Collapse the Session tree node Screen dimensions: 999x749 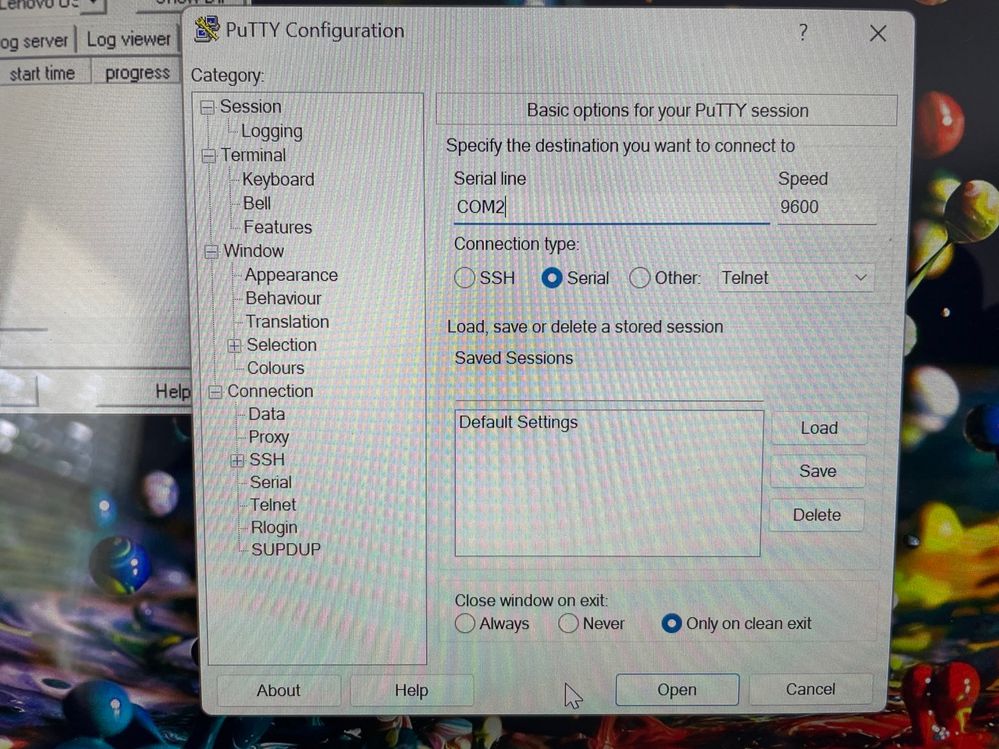(207, 107)
